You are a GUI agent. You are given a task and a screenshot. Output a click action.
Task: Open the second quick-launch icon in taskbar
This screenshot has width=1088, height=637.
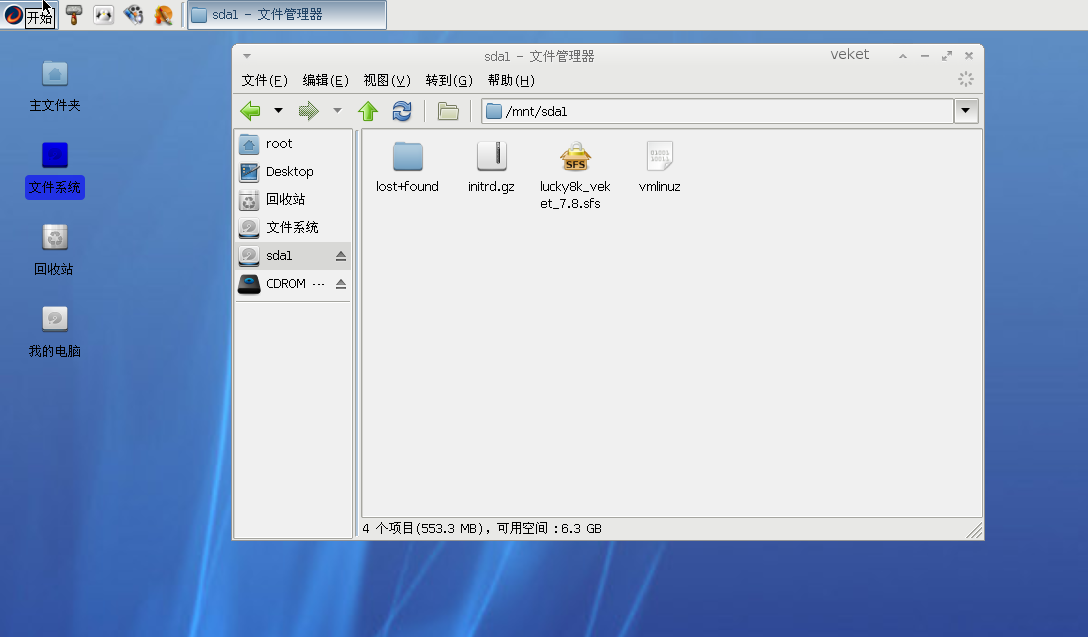[104, 15]
